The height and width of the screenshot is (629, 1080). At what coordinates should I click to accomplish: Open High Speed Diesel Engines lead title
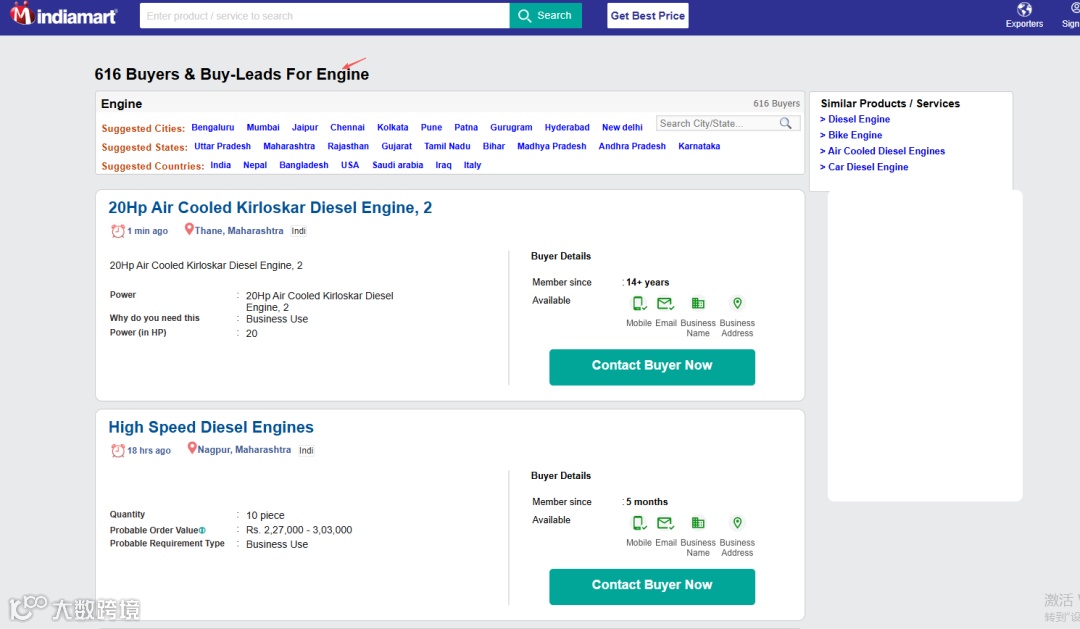coord(211,427)
